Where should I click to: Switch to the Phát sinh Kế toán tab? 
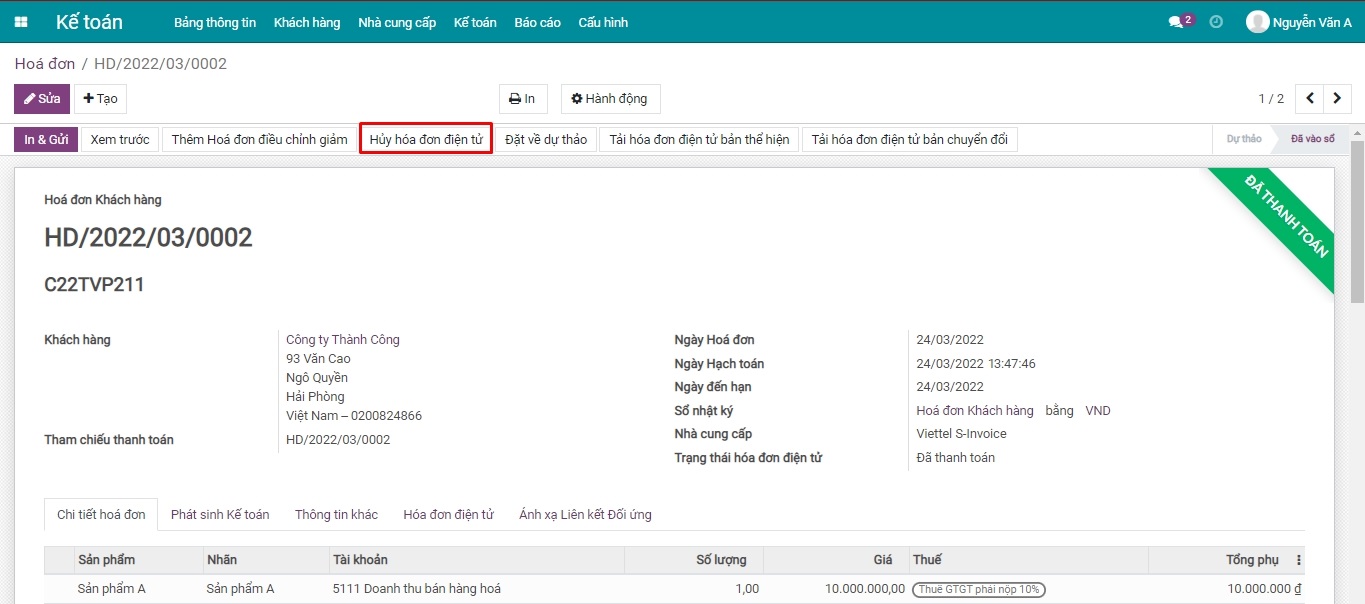point(222,514)
